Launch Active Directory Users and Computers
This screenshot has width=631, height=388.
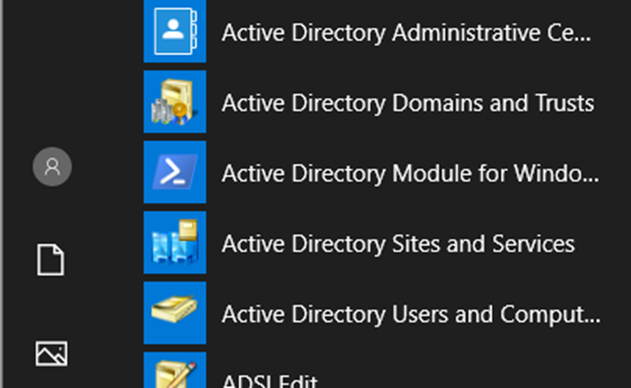click(373, 313)
